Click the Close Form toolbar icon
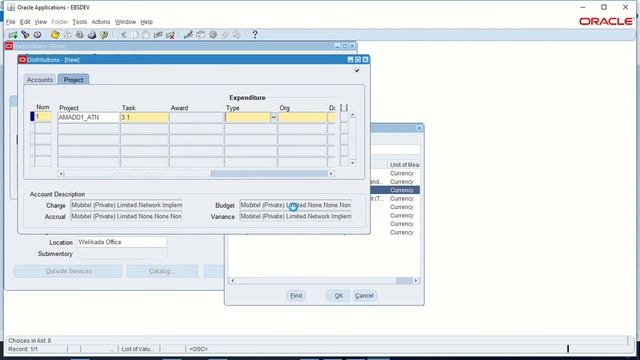Image resolution: width=640 pixels, height=360 pixels. point(104,35)
